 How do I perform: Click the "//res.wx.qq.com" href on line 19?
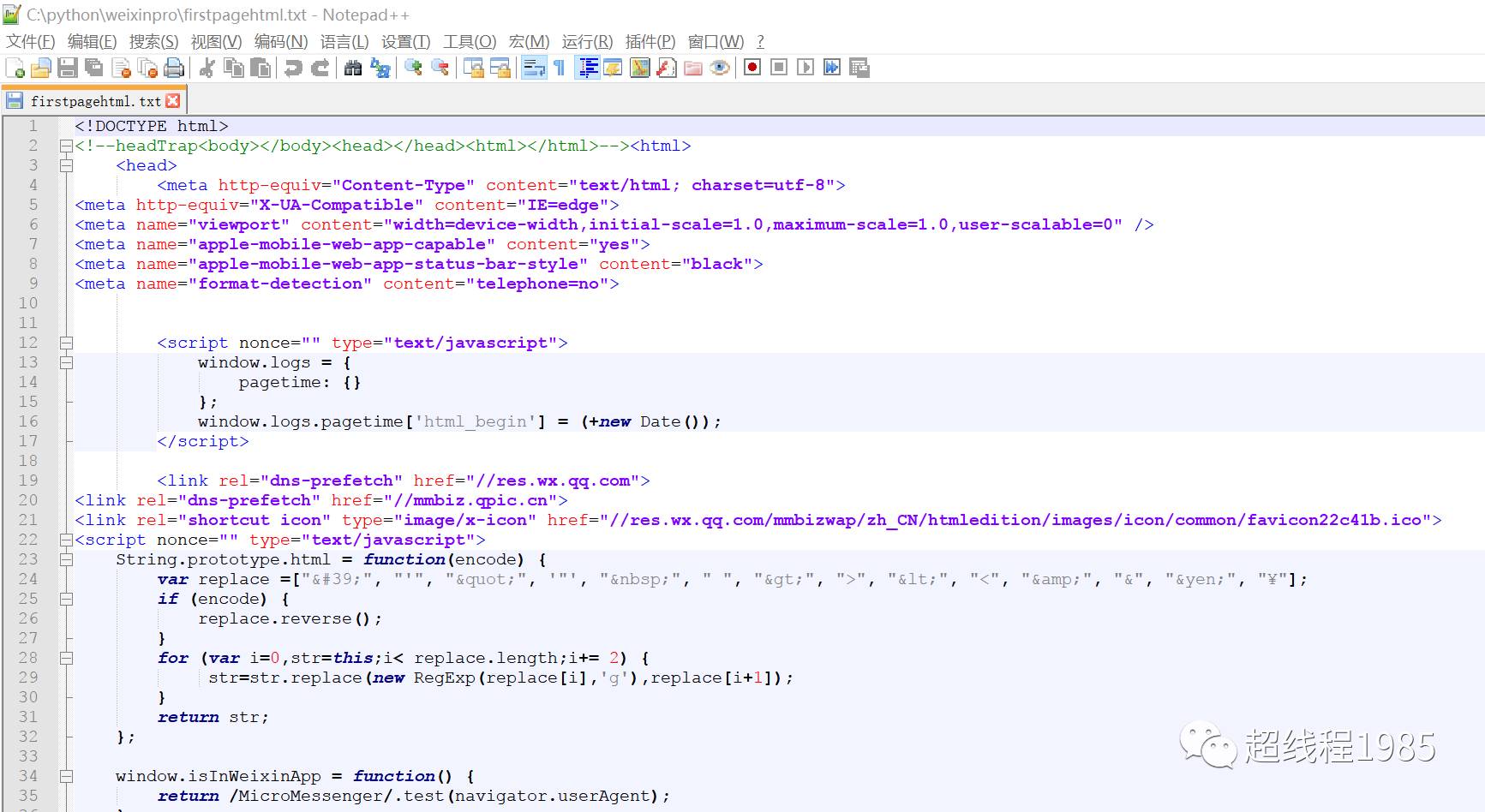coord(553,481)
